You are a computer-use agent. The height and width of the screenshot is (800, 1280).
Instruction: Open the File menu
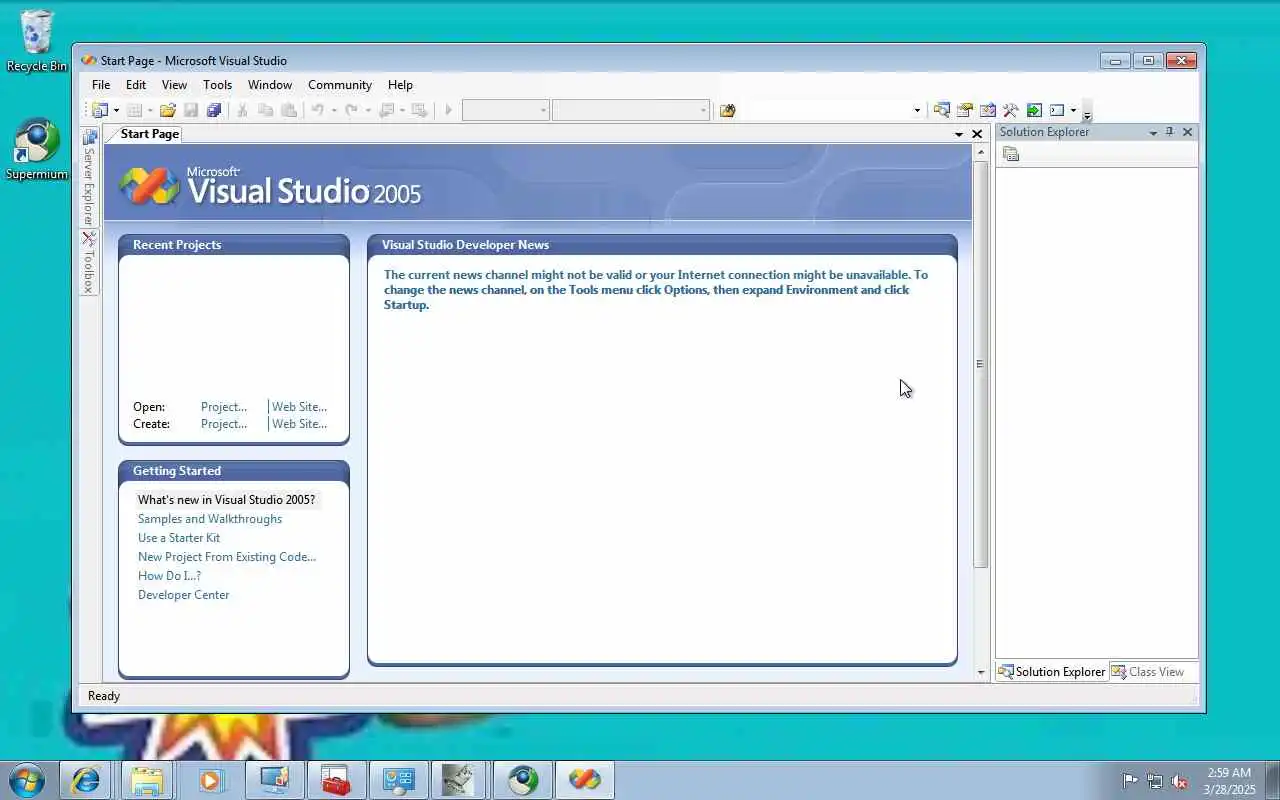(101, 85)
